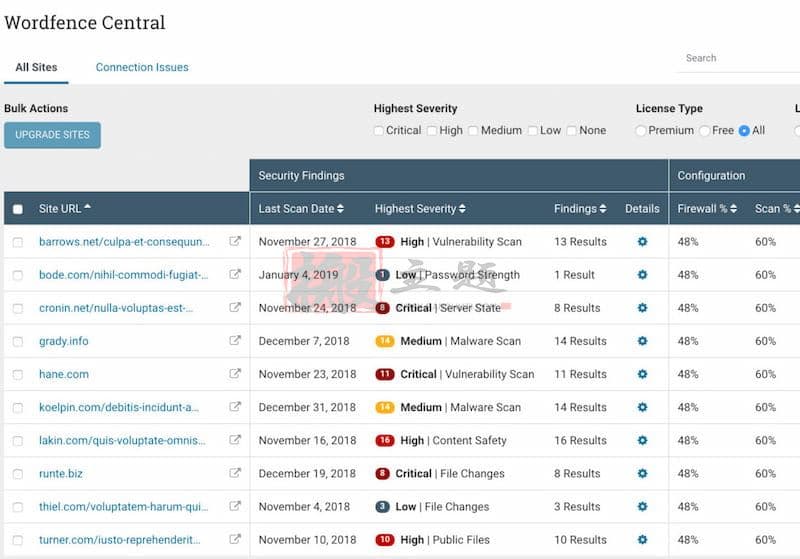Check the High severity filter
Viewport: 800px width, 559px height.
pyautogui.click(x=432, y=131)
